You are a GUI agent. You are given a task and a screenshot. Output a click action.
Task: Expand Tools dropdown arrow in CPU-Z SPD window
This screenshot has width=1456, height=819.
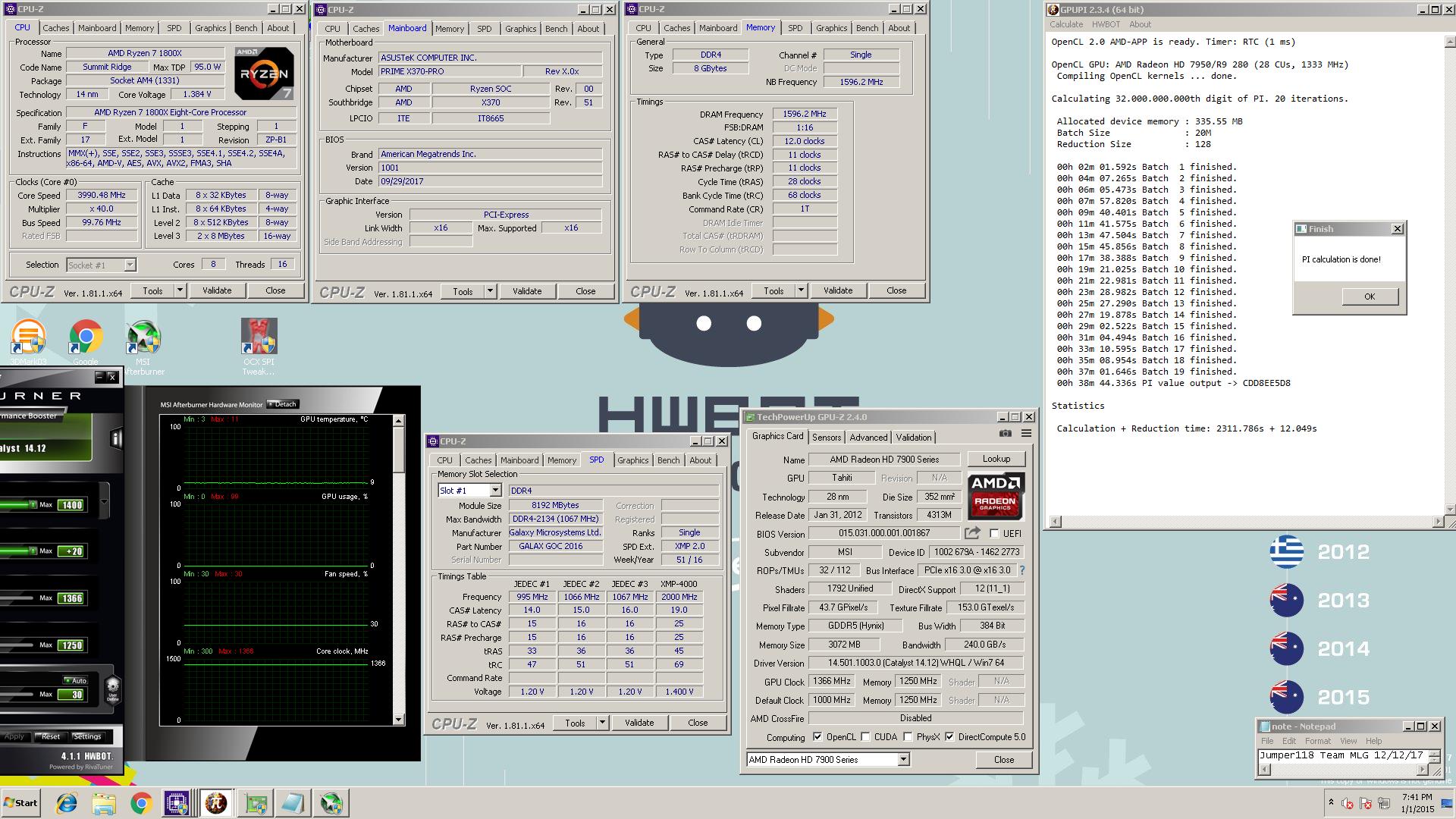(602, 723)
